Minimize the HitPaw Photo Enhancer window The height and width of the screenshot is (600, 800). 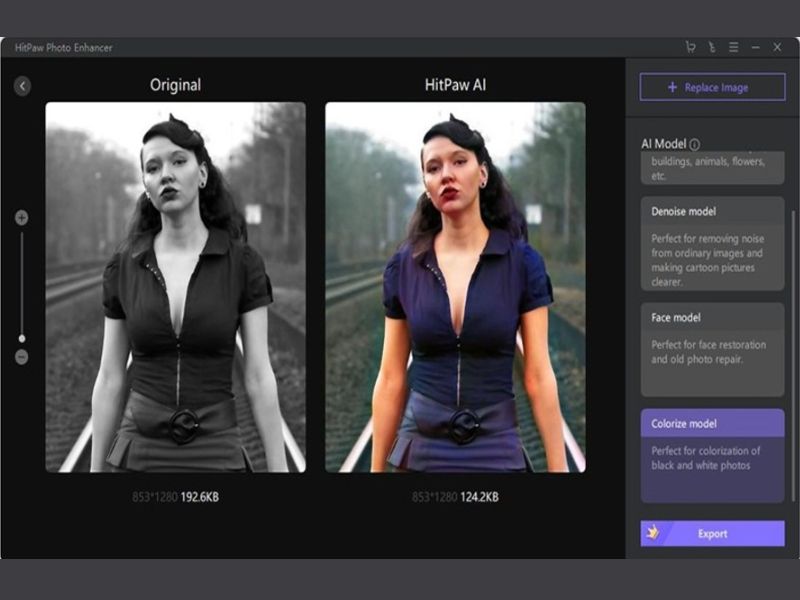756,47
